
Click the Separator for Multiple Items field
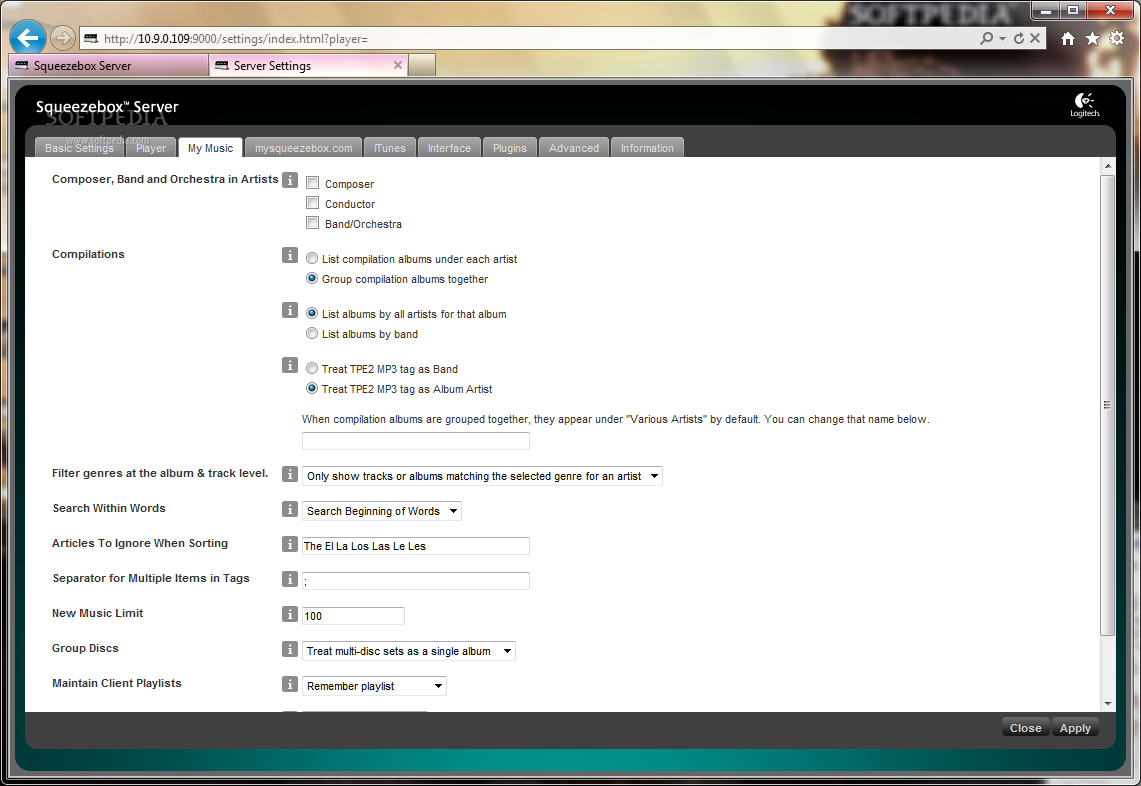click(x=416, y=581)
